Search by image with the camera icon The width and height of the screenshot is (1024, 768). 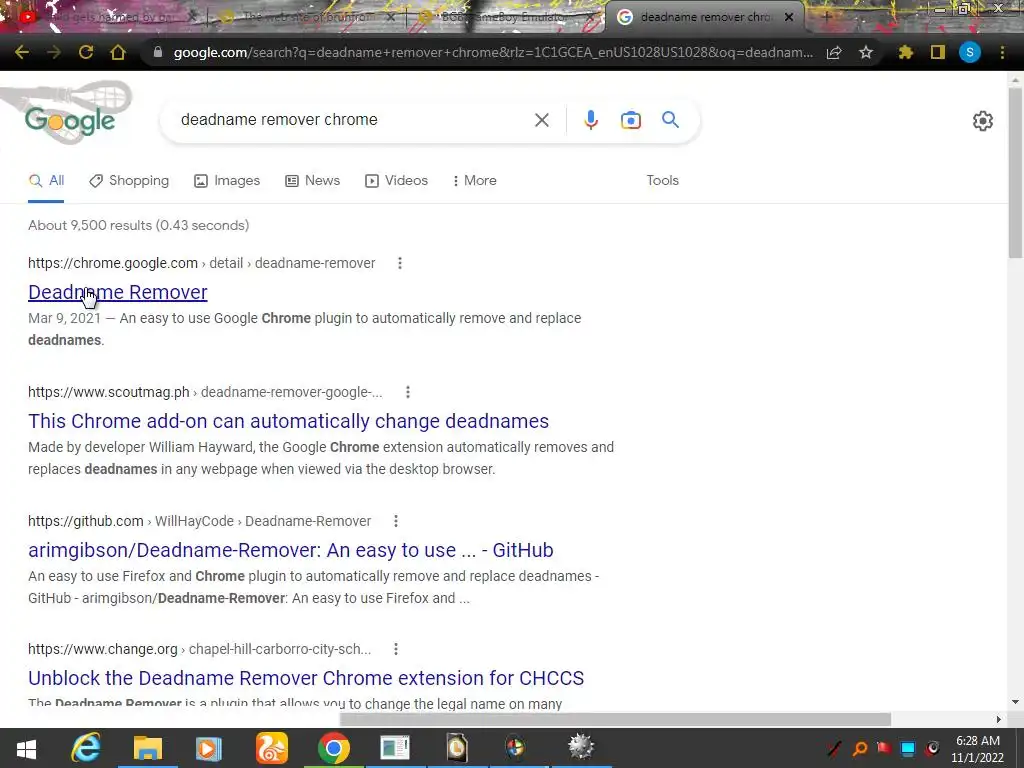pos(630,120)
